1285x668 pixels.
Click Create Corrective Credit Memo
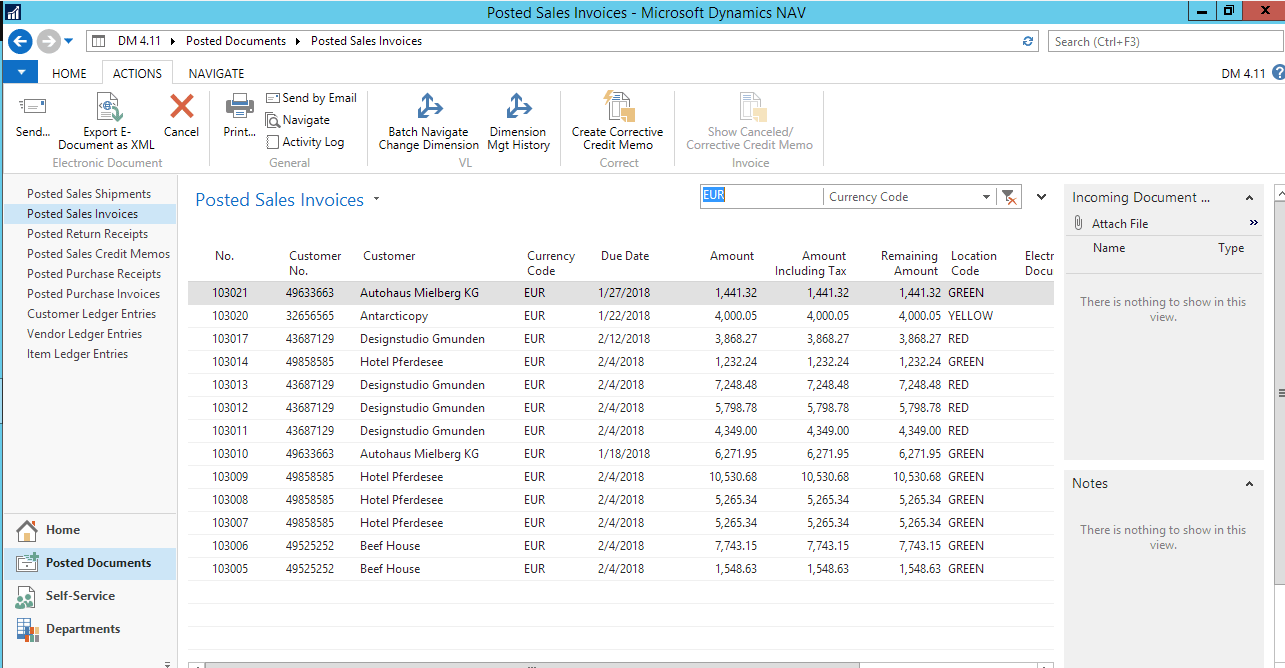tap(618, 121)
